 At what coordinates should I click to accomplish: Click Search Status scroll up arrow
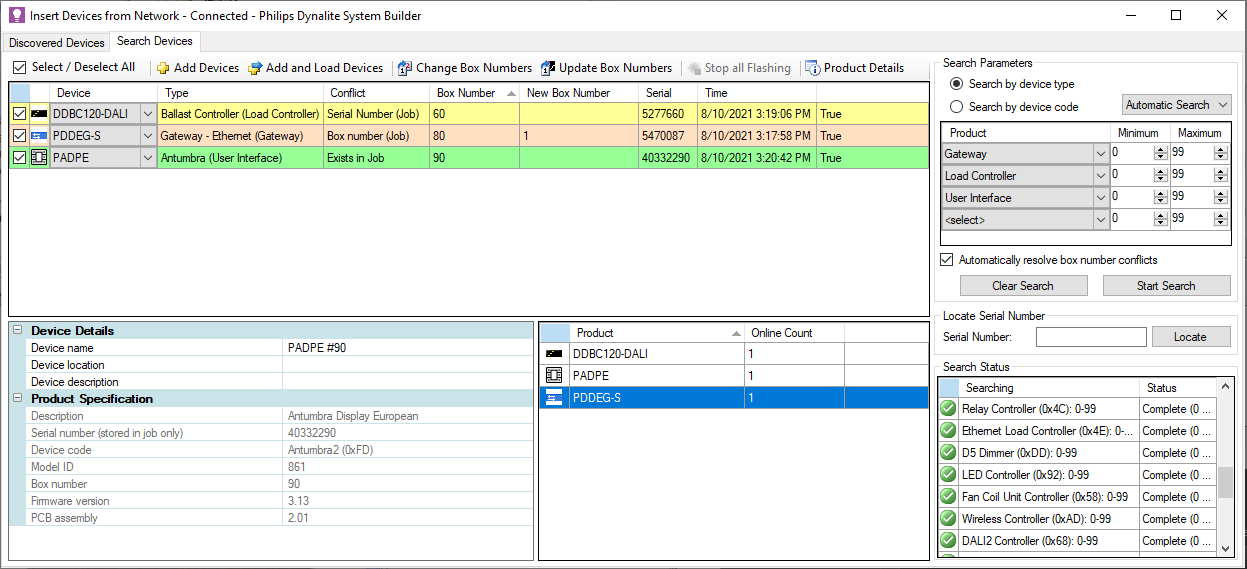1225,386
